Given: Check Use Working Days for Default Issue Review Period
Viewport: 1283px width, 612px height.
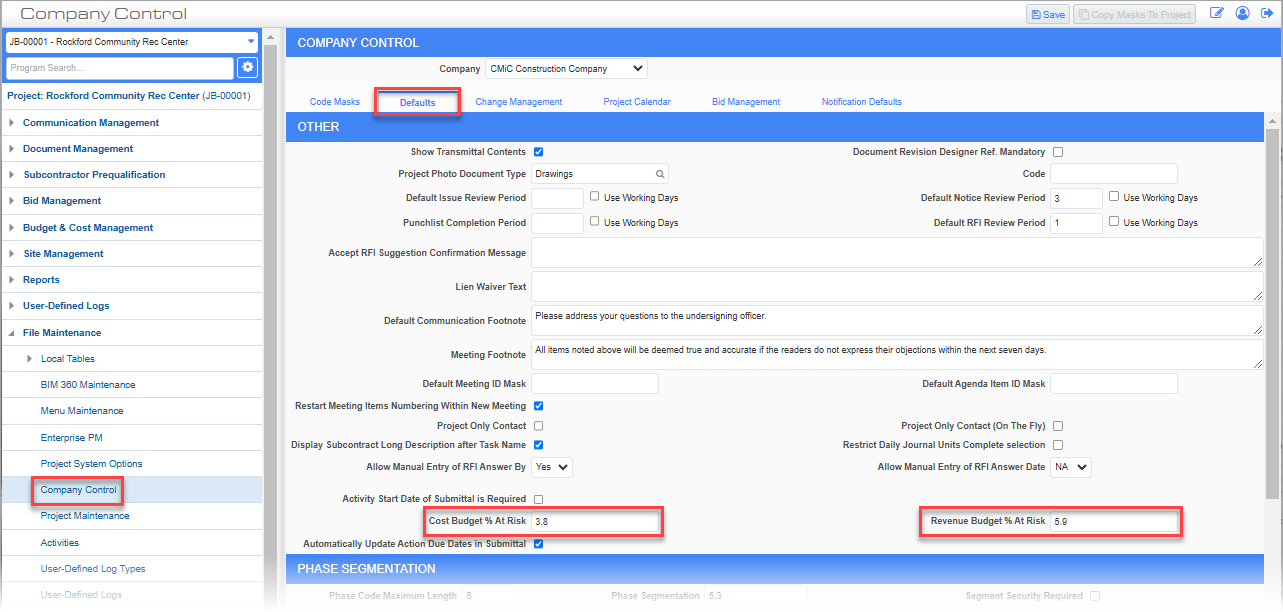Looking at the screenshot, I should (595, 197).
